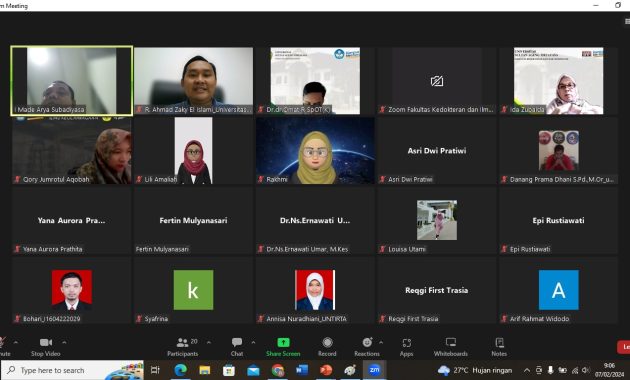Open the Chat panel
The height and width of the screenshot is (380, 630).
[237, 347]
